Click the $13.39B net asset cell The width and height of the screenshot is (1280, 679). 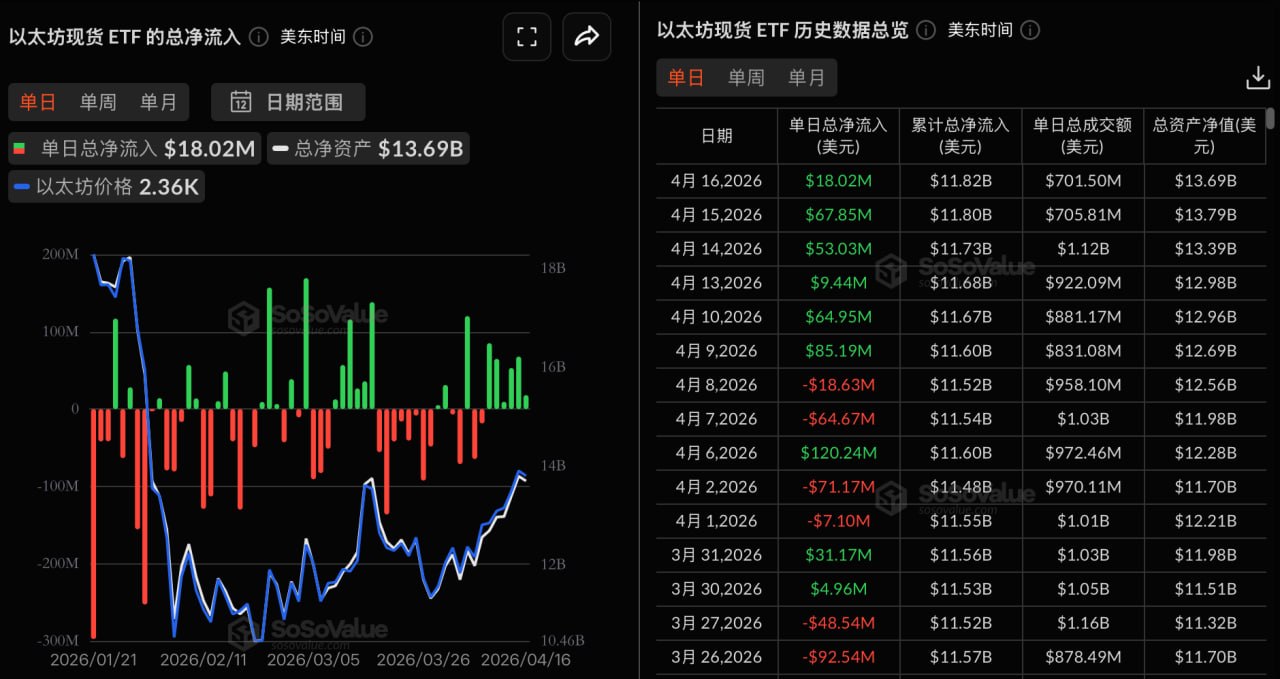coord(1205,249)
